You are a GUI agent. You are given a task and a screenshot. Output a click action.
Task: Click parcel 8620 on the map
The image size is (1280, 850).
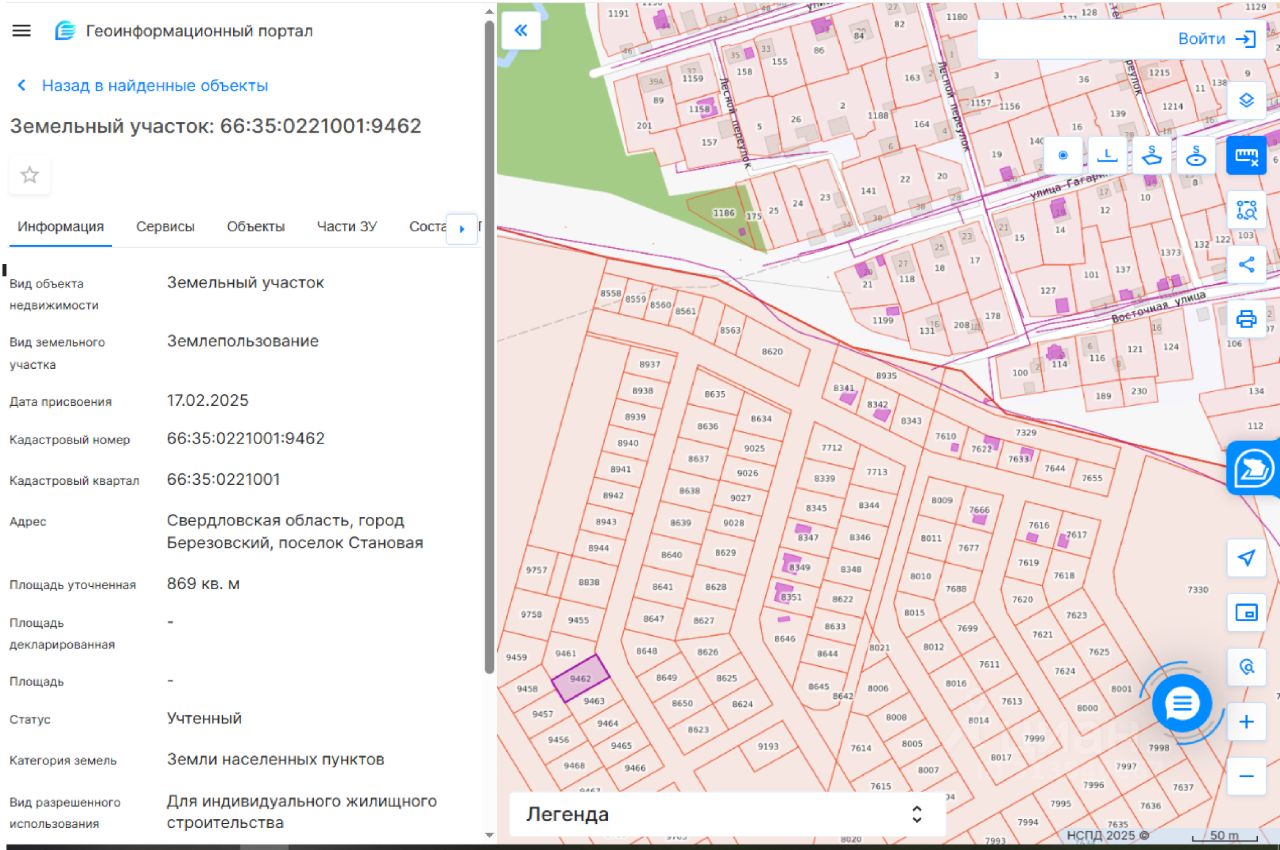point(772,352)
